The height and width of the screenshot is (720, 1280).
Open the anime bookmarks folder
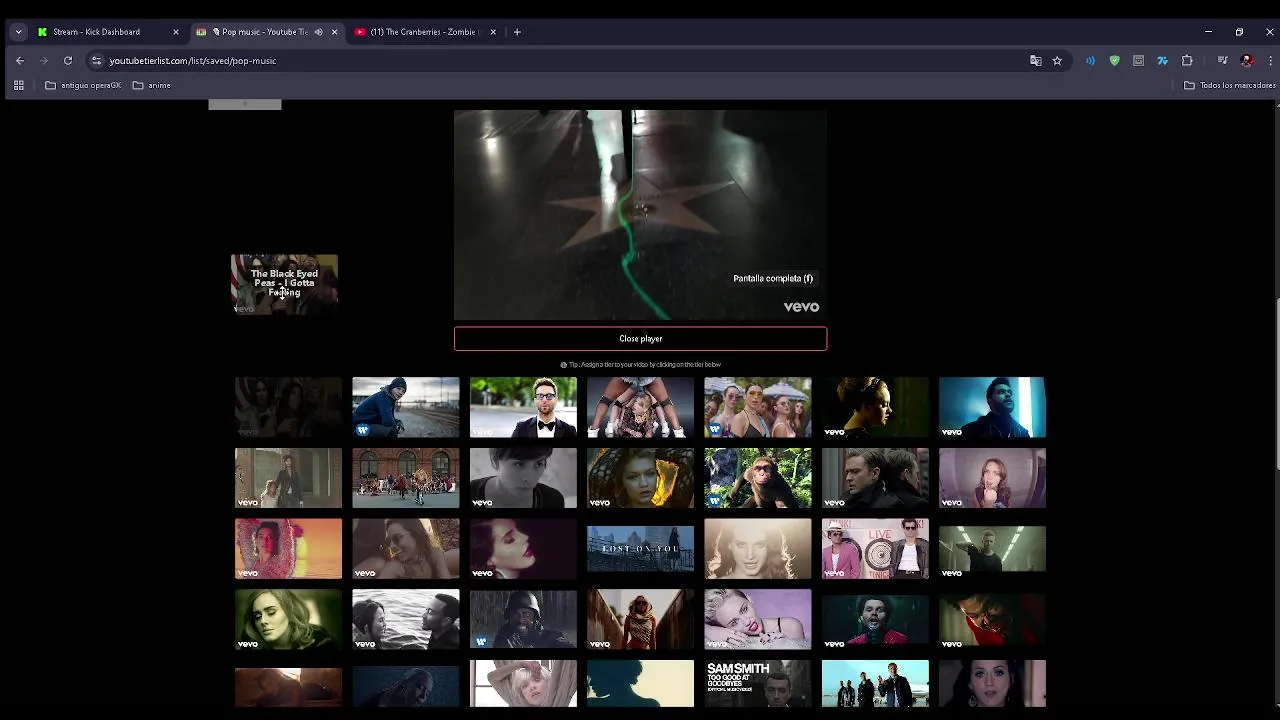[x=152, y=85]
